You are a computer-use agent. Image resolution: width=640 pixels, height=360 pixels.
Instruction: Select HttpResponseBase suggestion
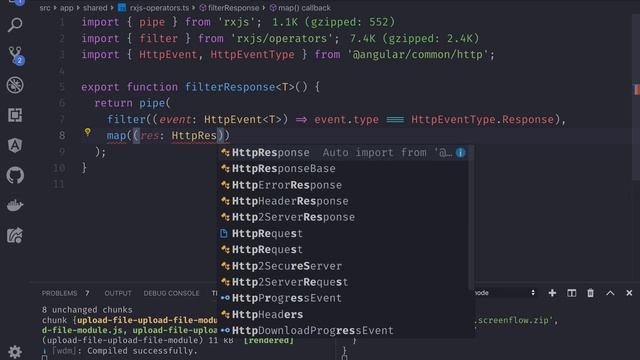click(x=342, y=169)
